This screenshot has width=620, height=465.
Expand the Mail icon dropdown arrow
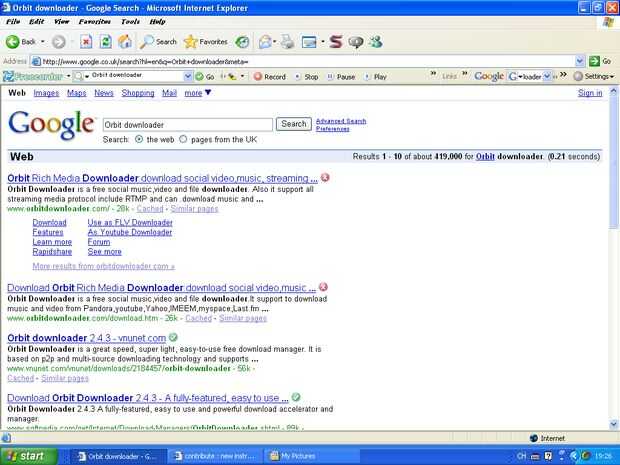point(274,42)
